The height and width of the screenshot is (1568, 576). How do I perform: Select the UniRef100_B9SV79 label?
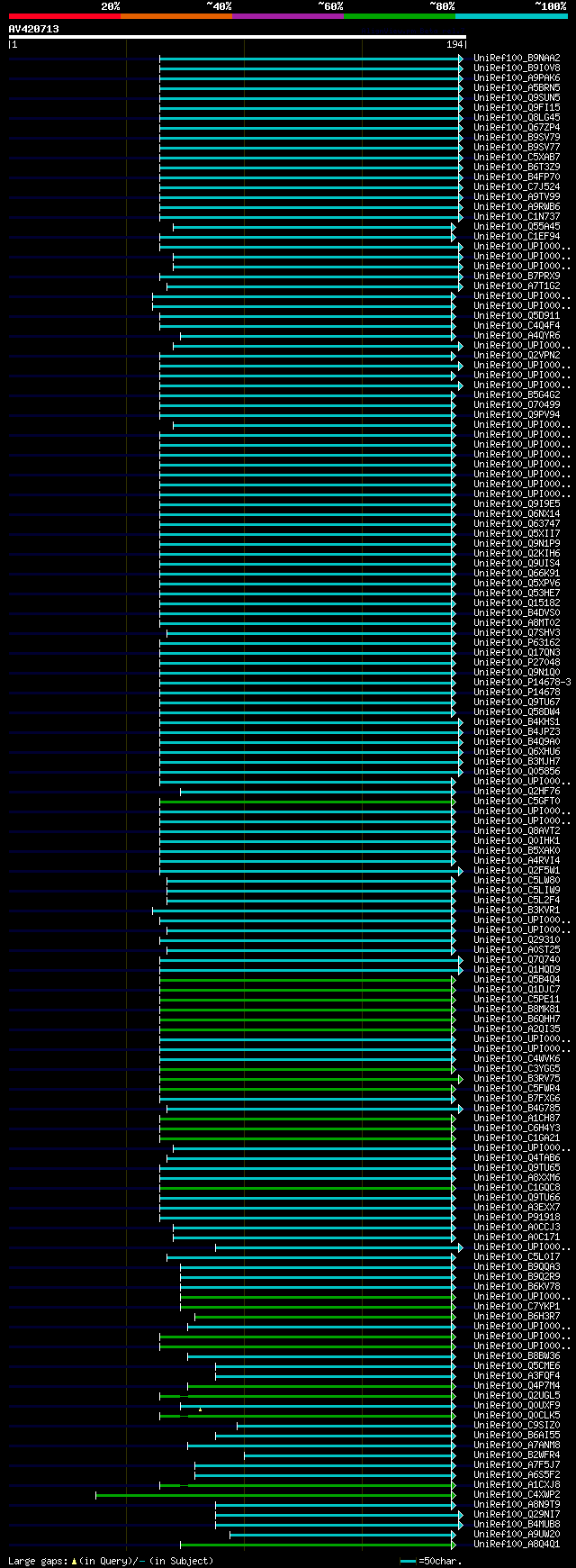517,137
